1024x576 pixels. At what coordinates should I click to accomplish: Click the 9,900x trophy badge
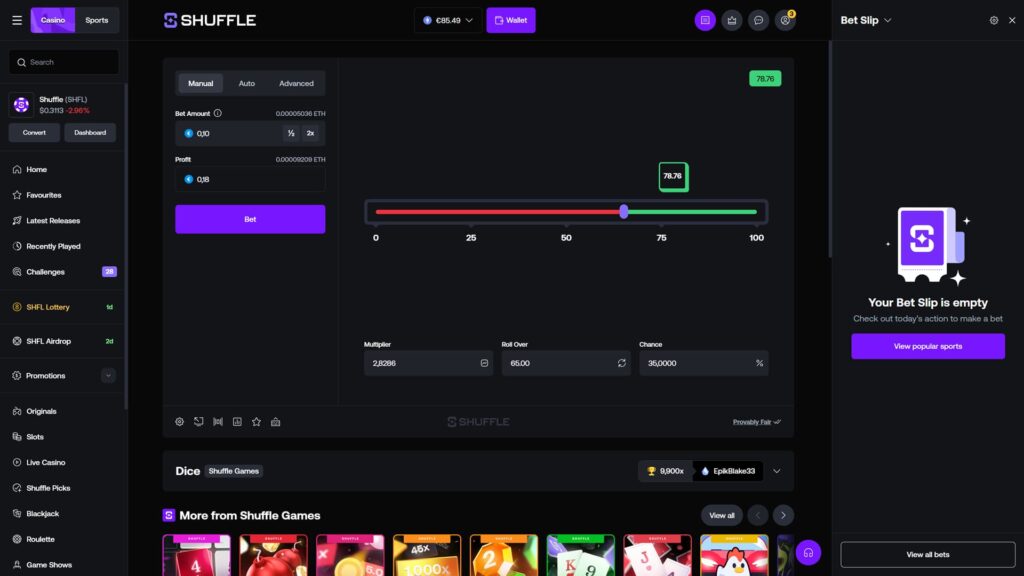665,471
